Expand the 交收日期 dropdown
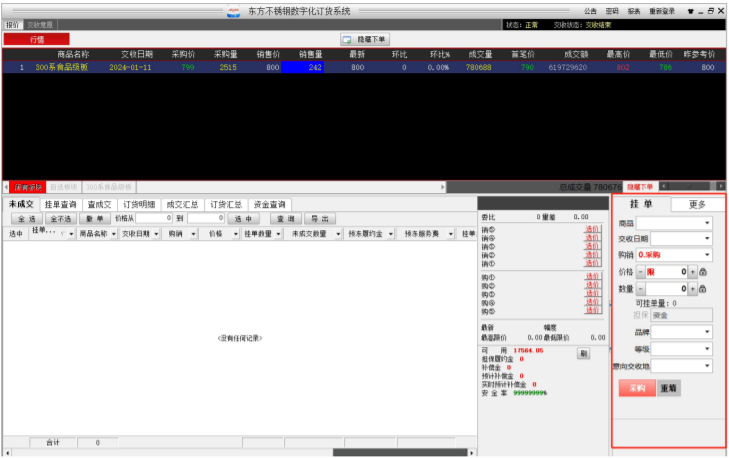Viewport: 729px width, 458px height. (706, 239)
